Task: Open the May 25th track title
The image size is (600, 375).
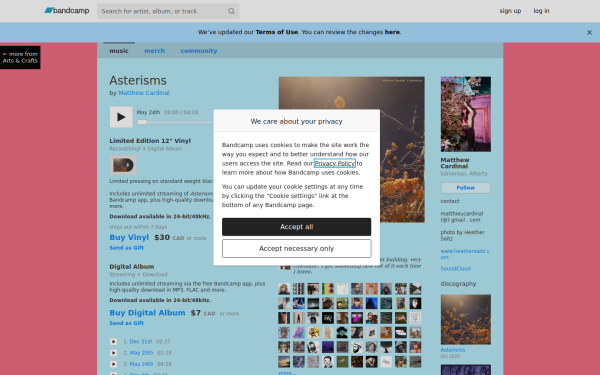Action: coord(141,353)
